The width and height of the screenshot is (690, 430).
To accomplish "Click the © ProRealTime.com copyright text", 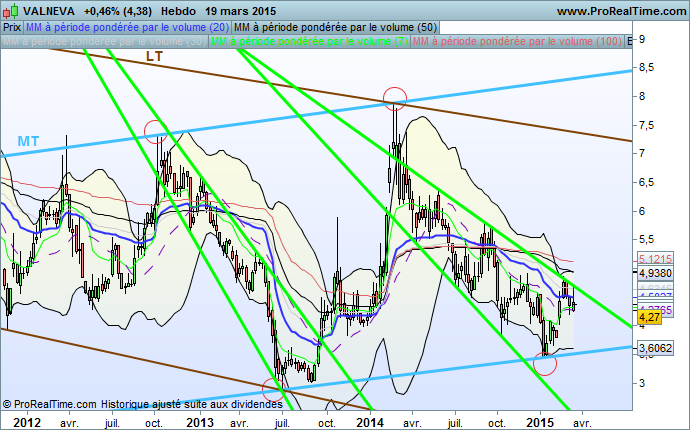I will [x=49, y=404].
